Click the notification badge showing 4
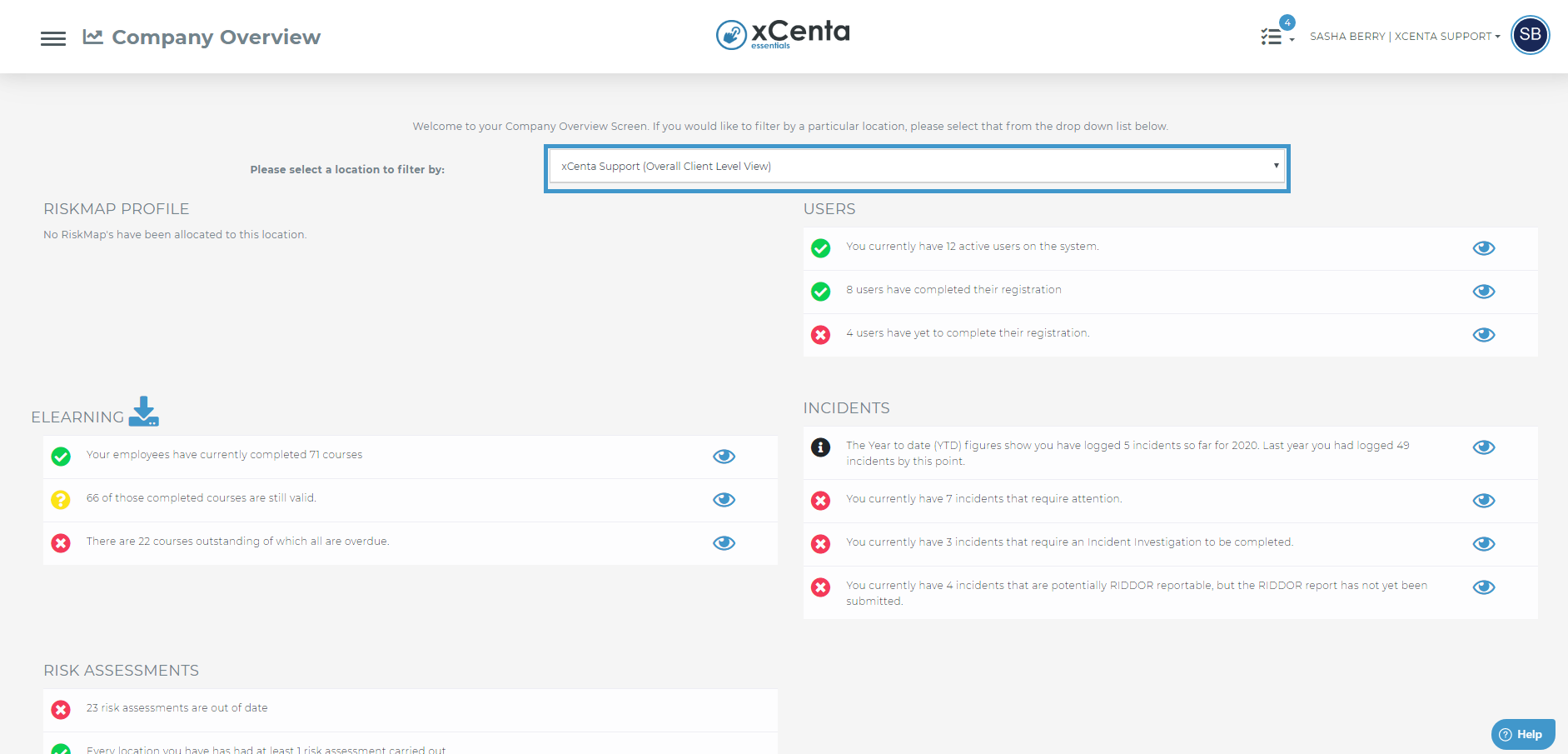The width and height of the screenshot is (1568, 754). 1287,22
